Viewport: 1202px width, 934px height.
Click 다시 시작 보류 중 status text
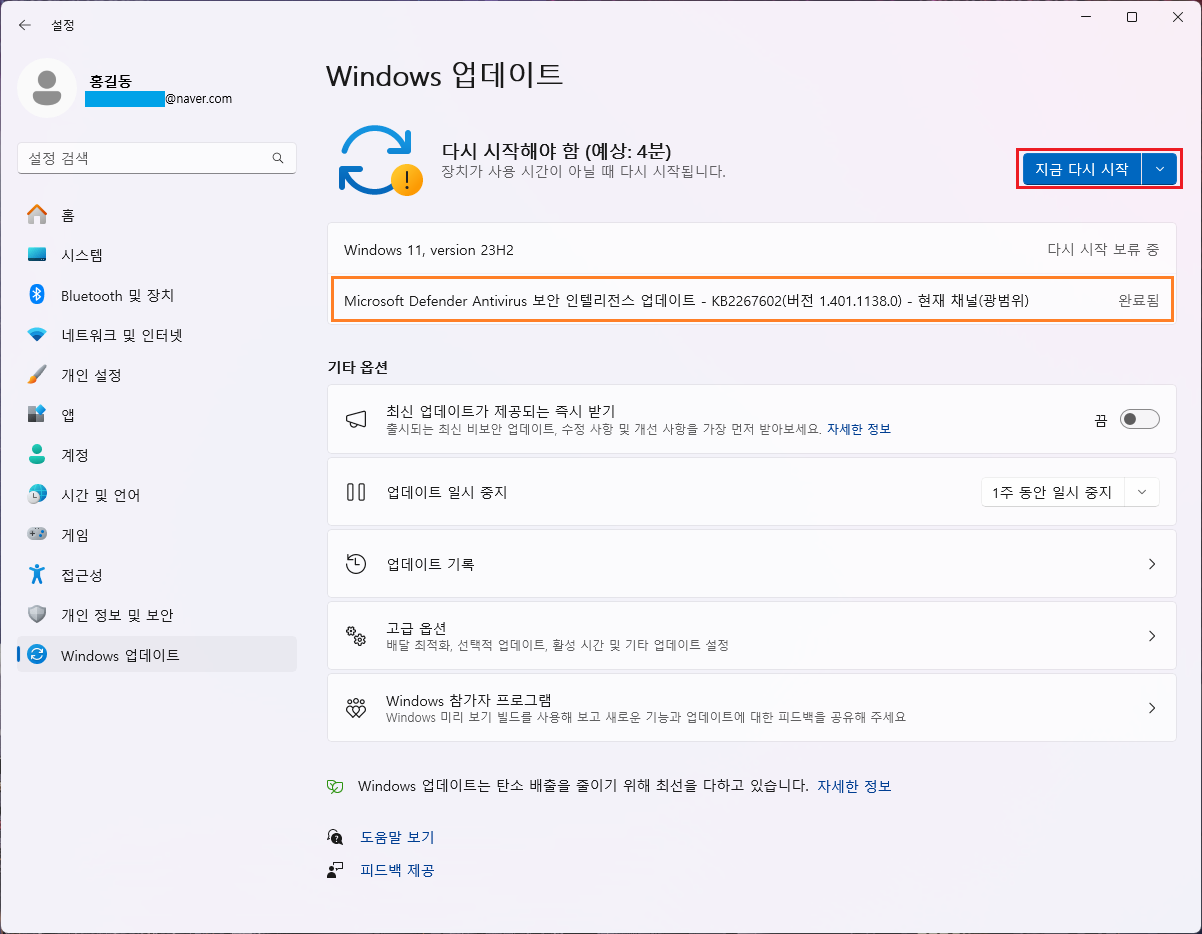click(x=1103, y=250)
